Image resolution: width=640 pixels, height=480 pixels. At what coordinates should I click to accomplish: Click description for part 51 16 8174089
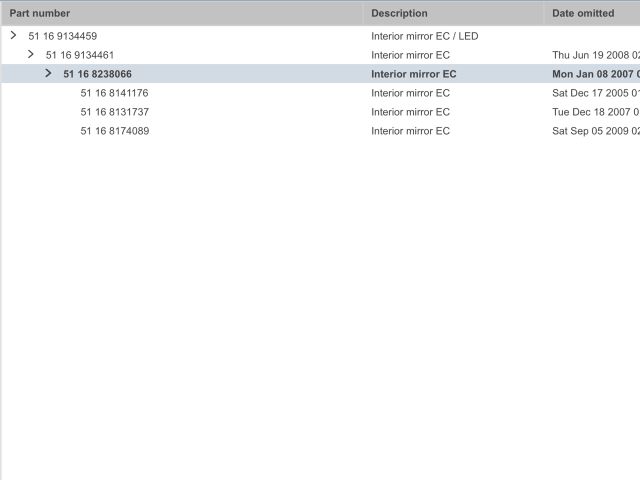pos(410,131)
